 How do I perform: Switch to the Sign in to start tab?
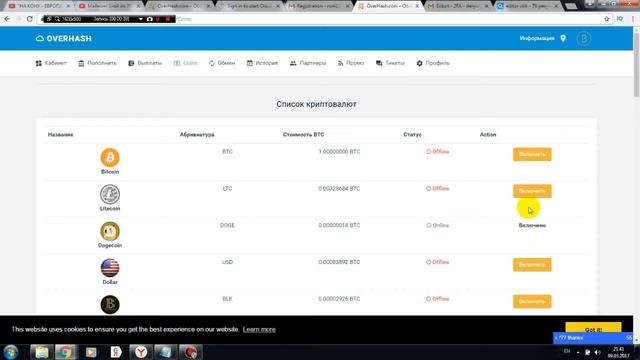point(249,6)
